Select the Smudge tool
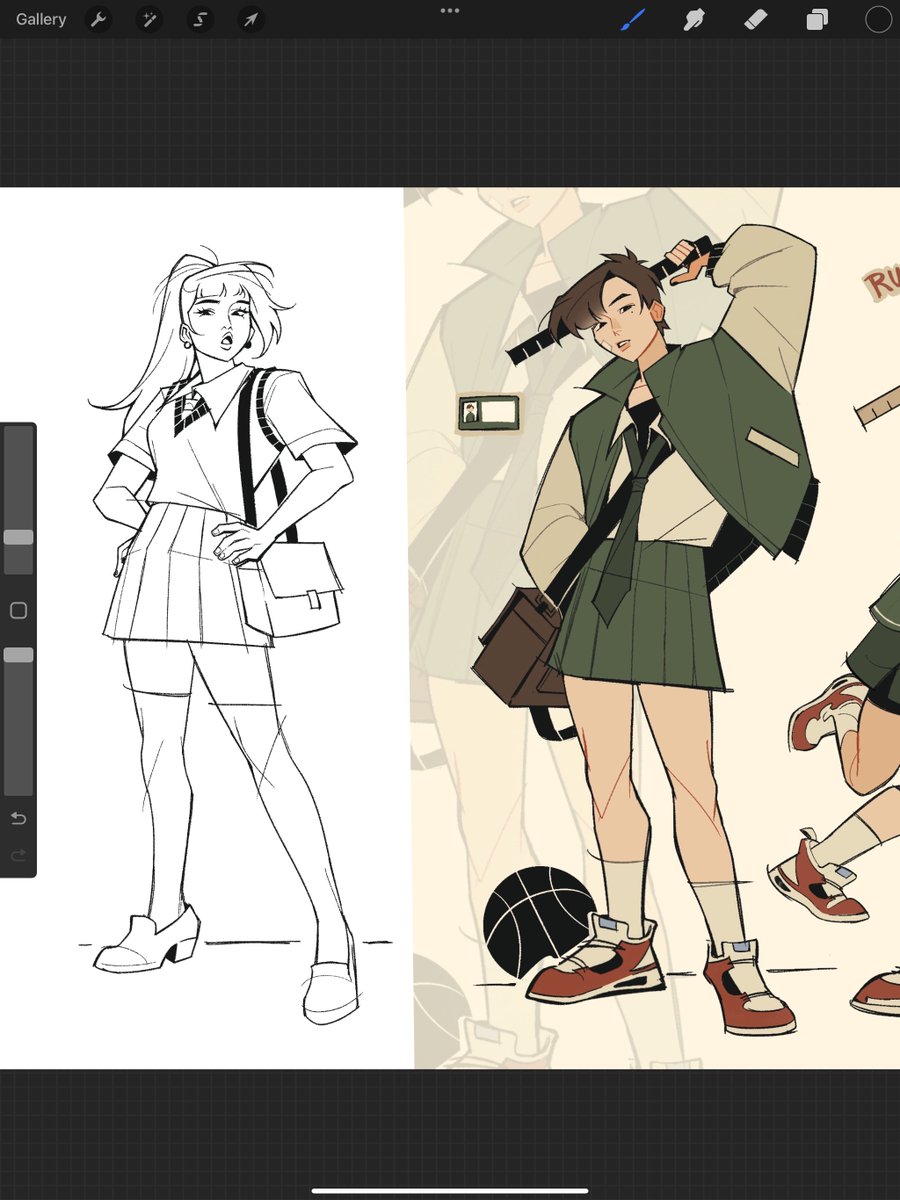 [x=694, y=19]
